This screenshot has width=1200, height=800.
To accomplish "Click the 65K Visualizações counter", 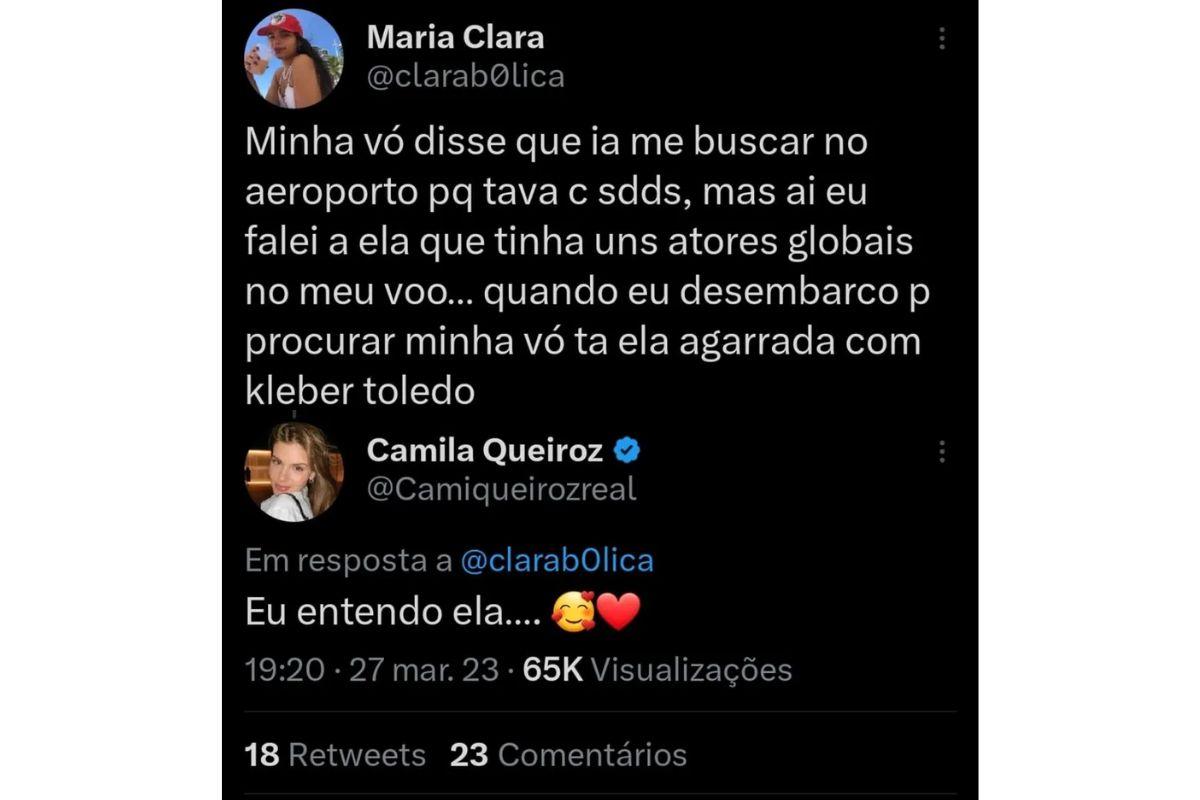I will (657, 669).
